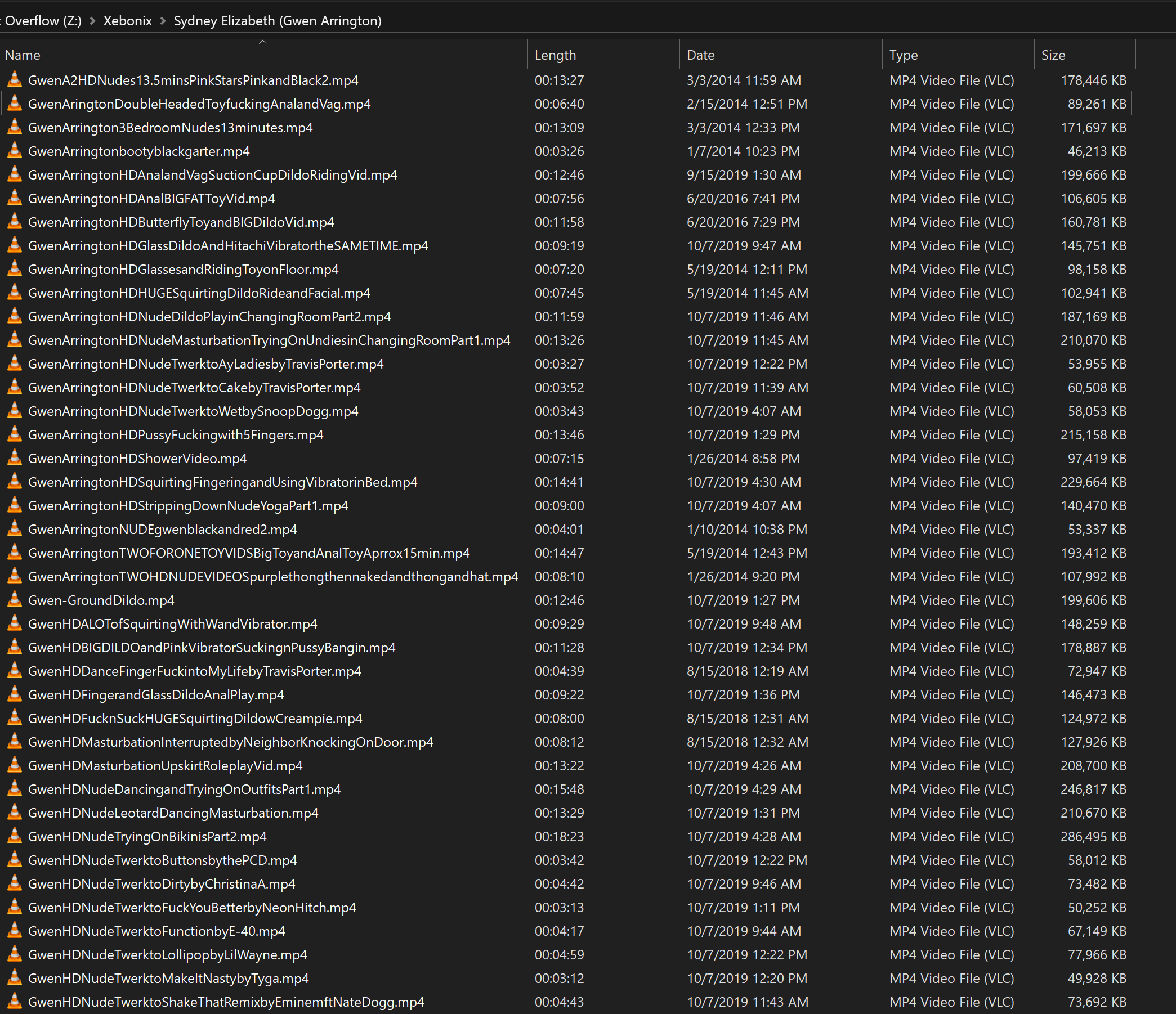Click the length value 00:03:12
The height and width of the screenshot is (1014, 1176).
click(559, 978)
